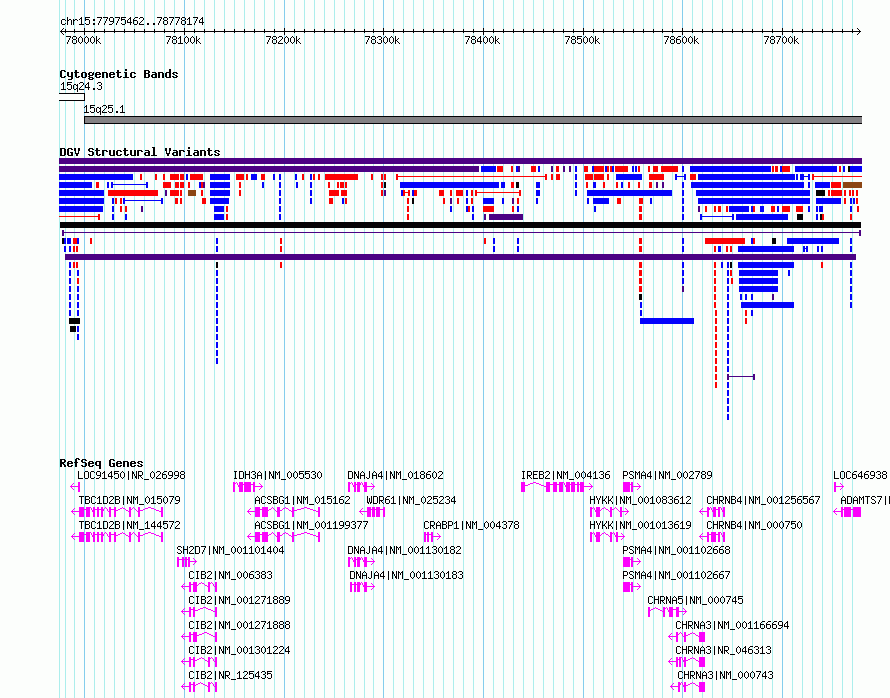
Task: Click the 78100k ruler position
Action: pyautogui.click(x=183, y=40)
